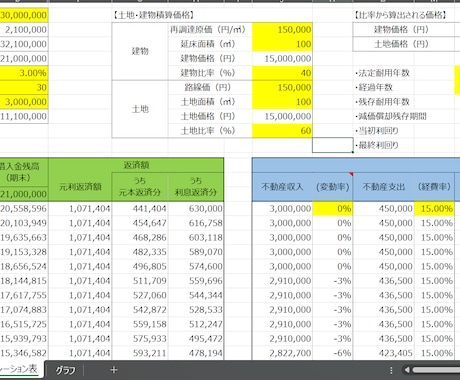Click the 元利返済額 column header

80,187
